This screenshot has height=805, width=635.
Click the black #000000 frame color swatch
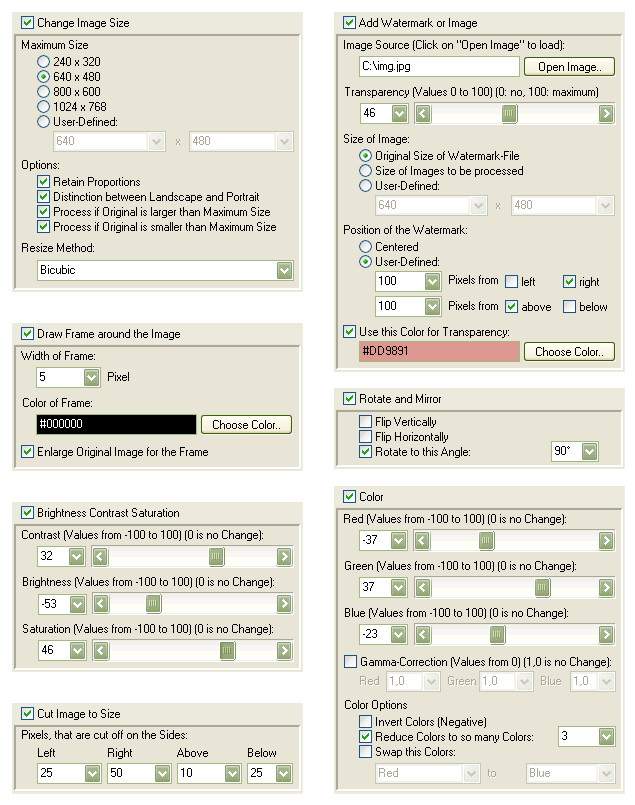[117, 424]
